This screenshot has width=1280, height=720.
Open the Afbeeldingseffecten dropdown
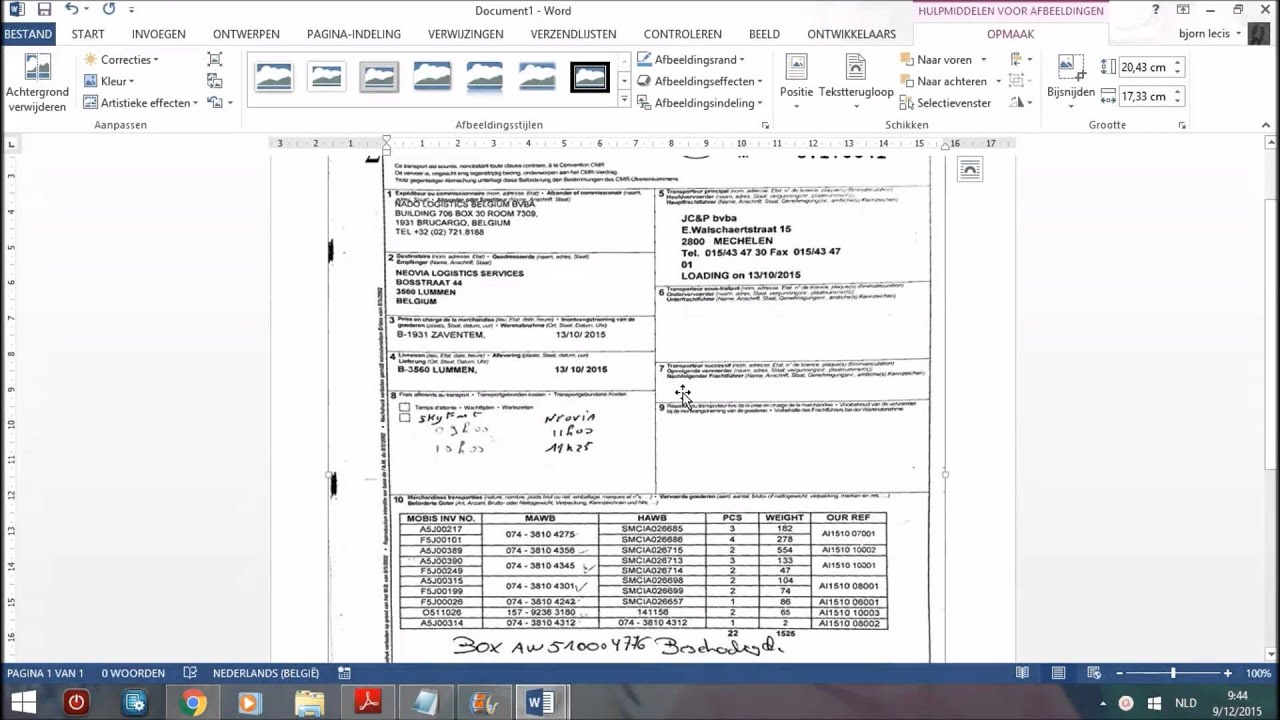[x=700, y=81]
